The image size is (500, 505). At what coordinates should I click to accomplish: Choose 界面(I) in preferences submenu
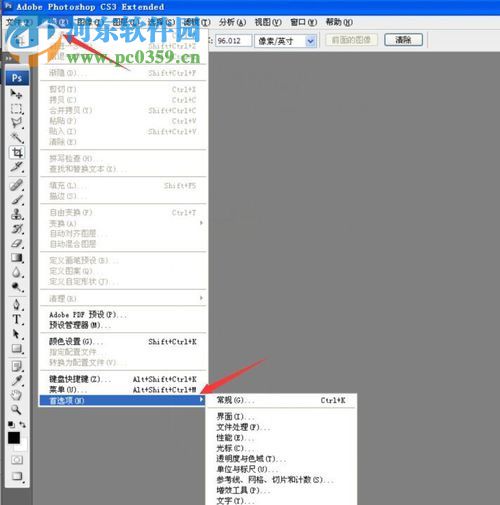281,417
